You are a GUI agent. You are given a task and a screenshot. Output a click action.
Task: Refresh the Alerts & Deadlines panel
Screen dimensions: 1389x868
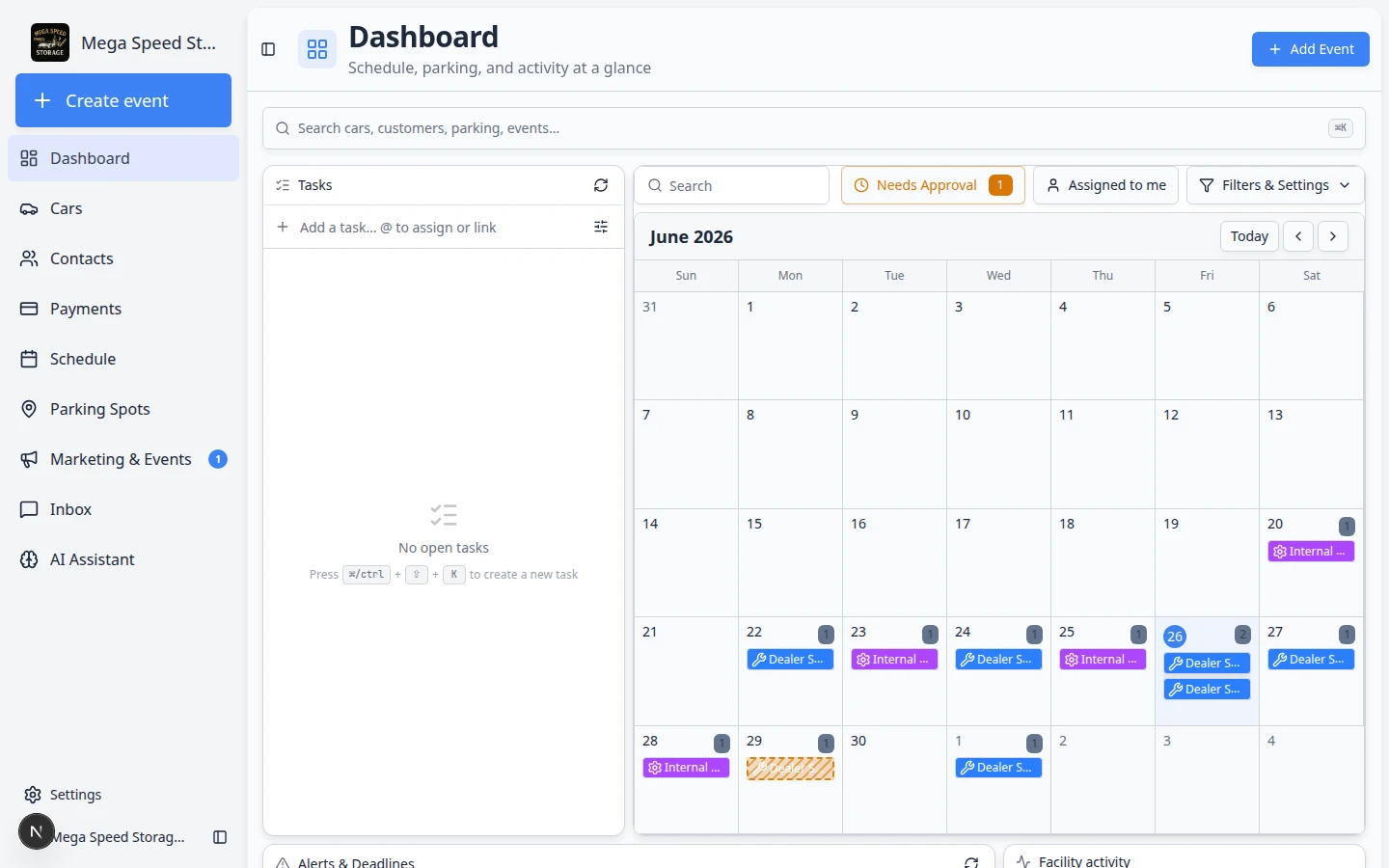coord(971,862)
